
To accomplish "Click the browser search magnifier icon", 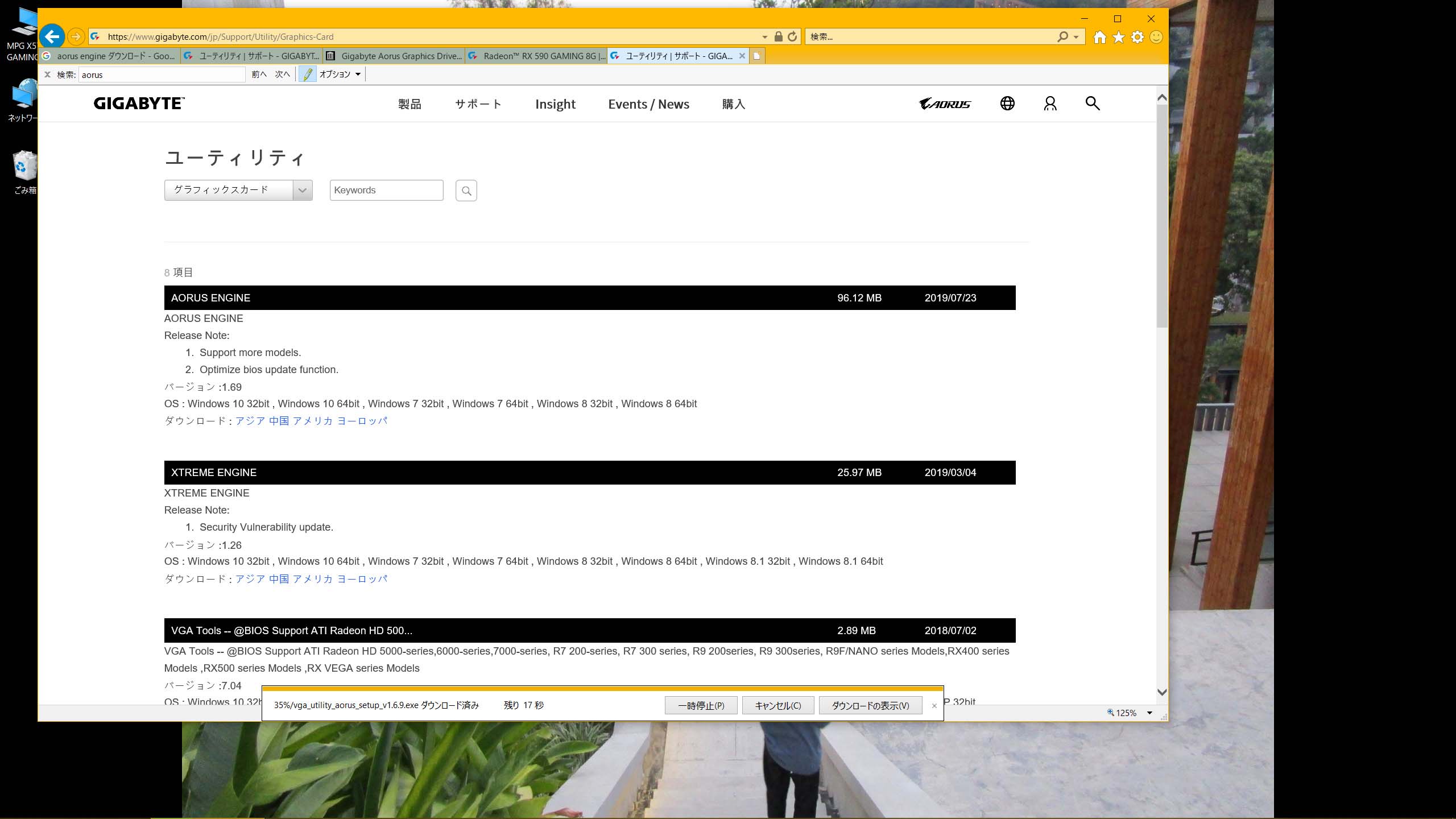I will (1062, 36).
